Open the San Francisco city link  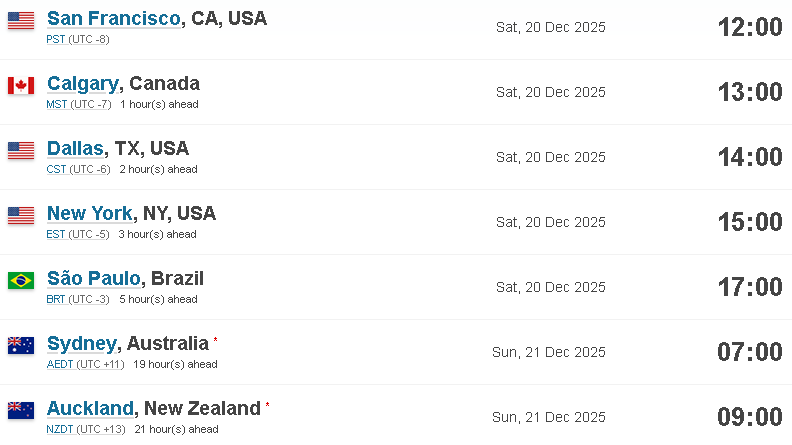114,18
